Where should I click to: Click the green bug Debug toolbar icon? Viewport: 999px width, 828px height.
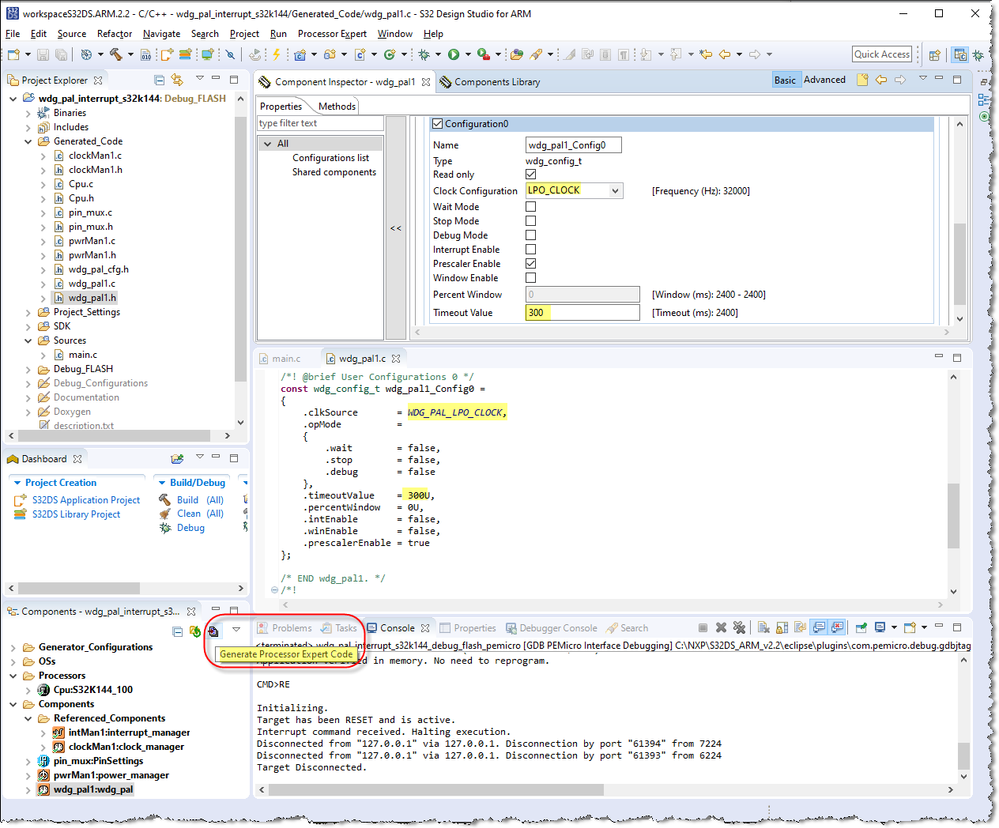pos(424,55)
